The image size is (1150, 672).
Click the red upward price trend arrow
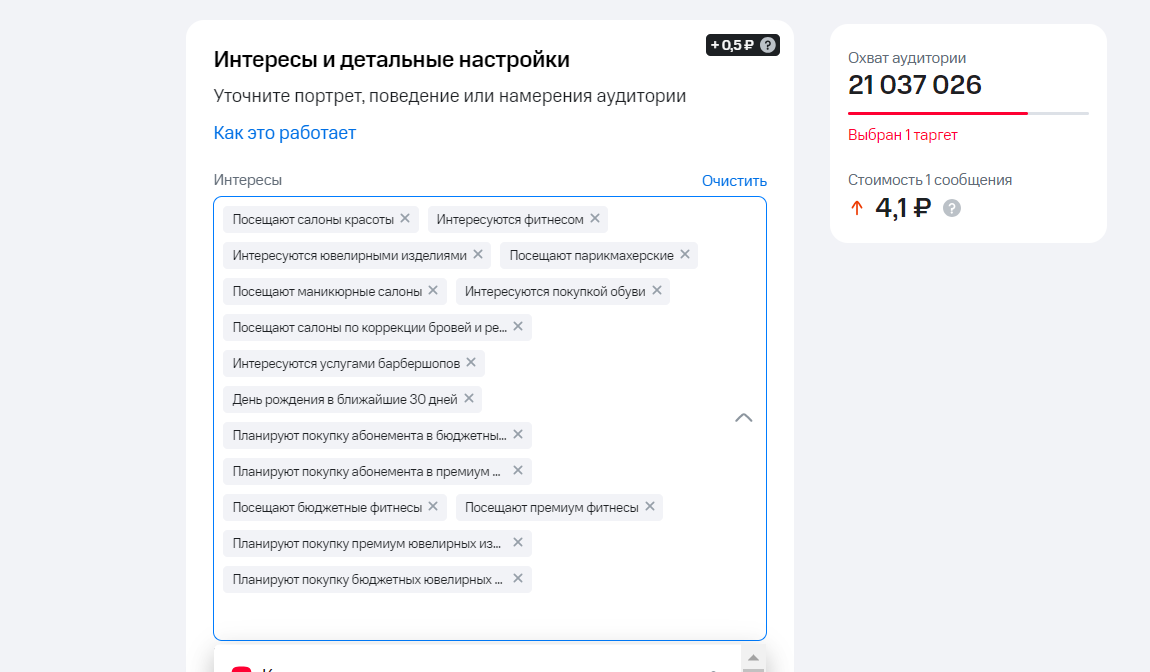click(x=856, y=208)
